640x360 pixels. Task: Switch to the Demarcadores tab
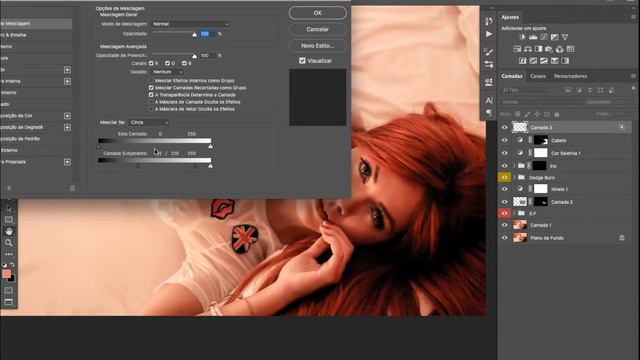tap(570, 76)
